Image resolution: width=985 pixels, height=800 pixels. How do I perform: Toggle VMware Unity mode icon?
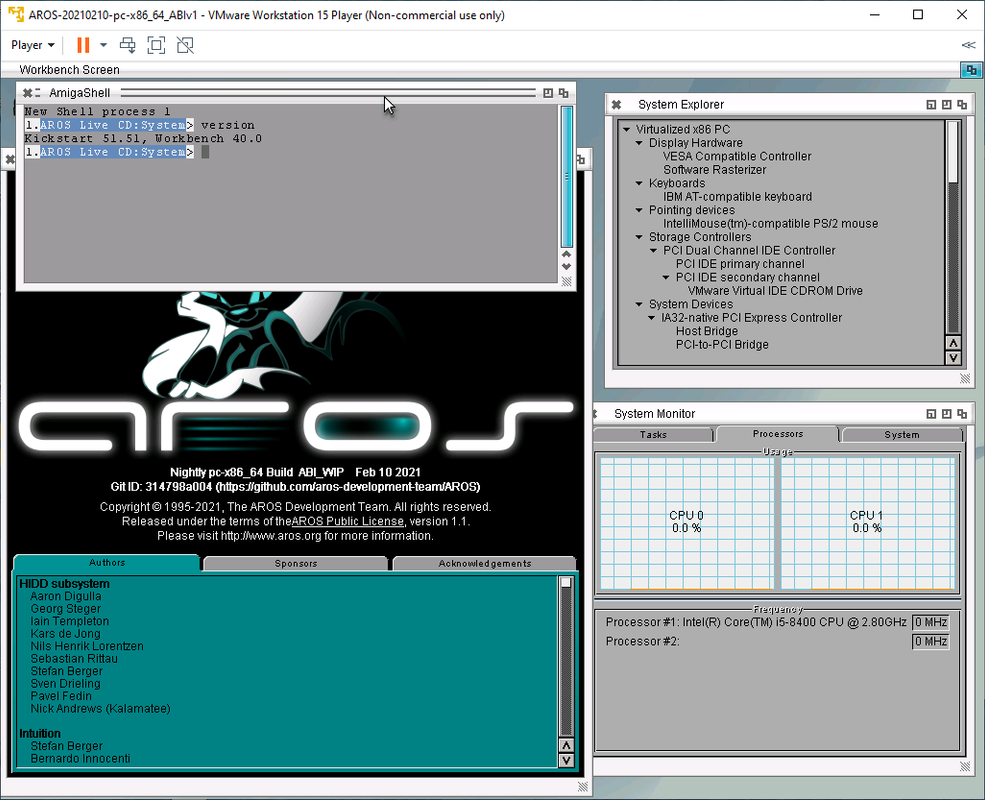pos(185,45)
